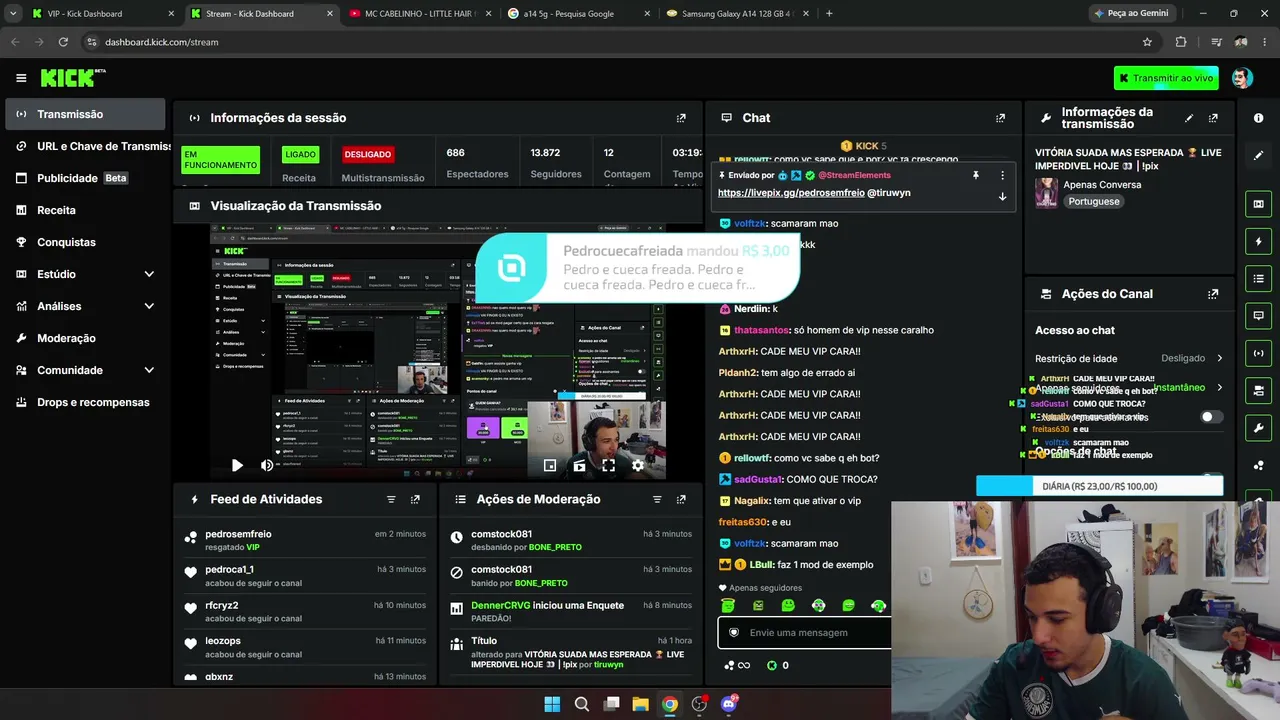Select Transmissão in the sidebar

click(x=84, y=114)
